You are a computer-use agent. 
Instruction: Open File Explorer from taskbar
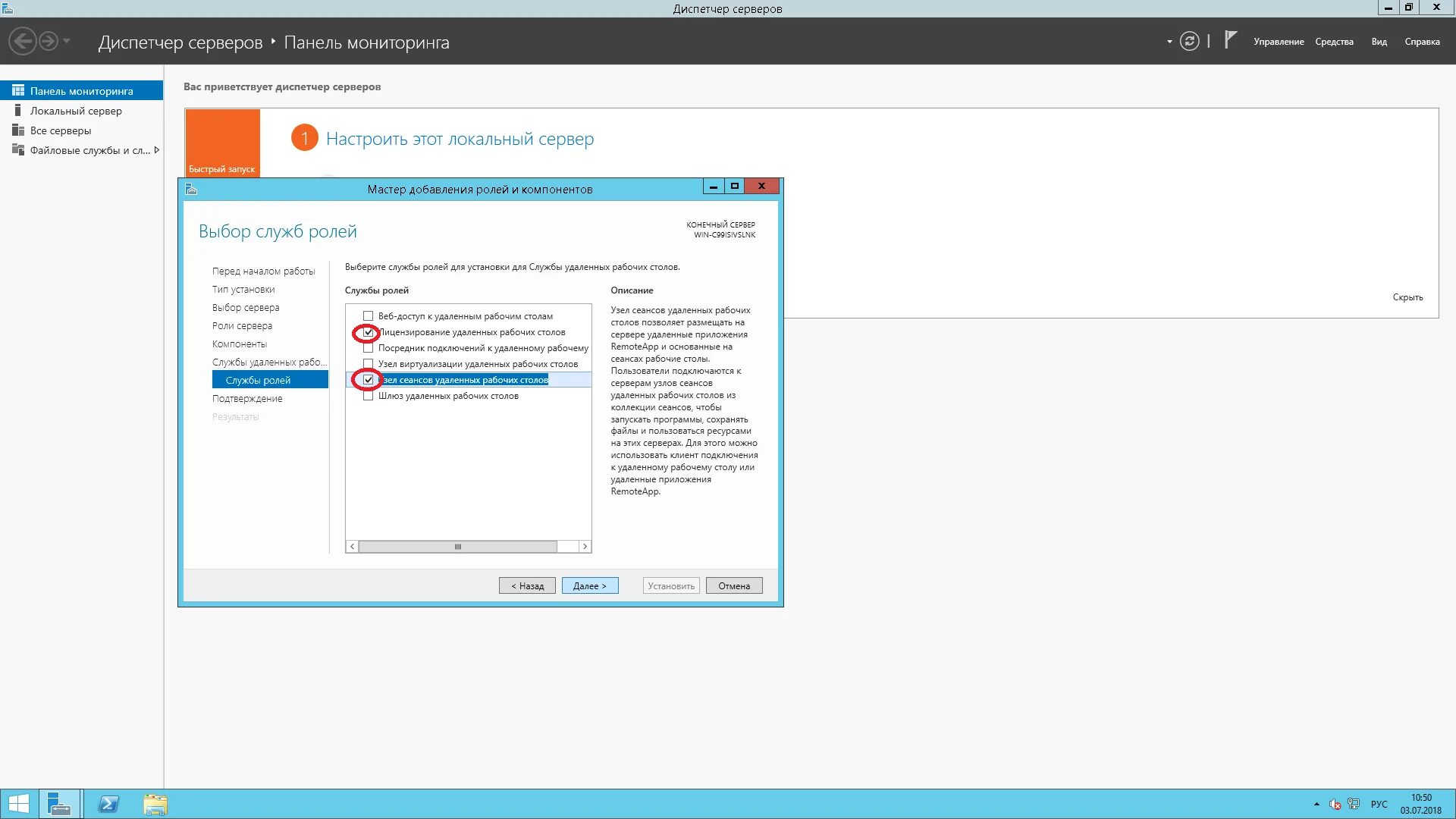coord(155,804)
